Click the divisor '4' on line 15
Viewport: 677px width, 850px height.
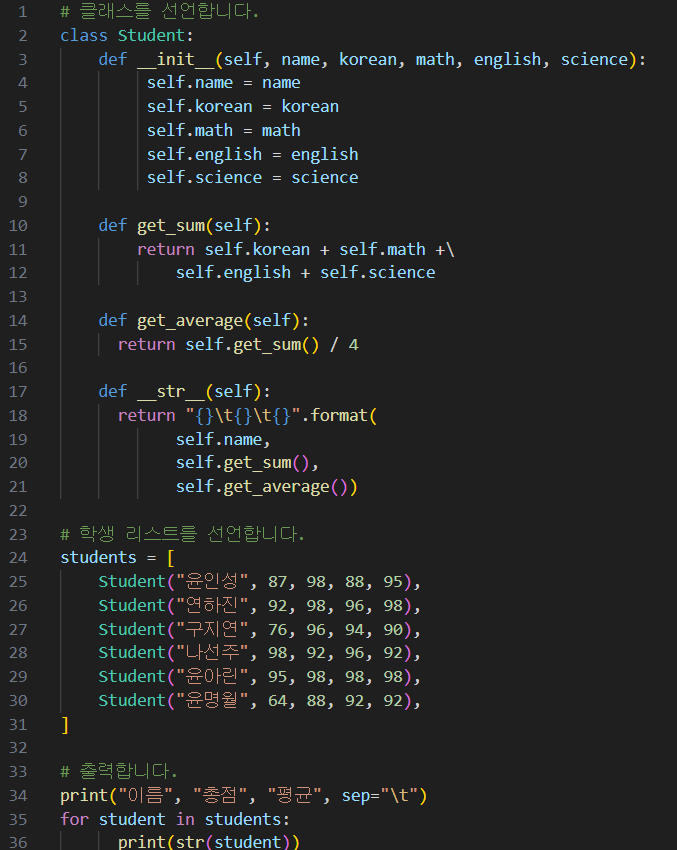(x=353, y=345)
